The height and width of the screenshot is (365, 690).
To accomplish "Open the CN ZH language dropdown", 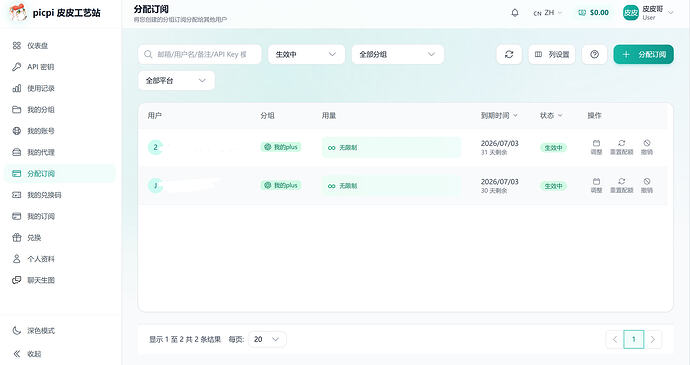I will (x=547, y=13).
